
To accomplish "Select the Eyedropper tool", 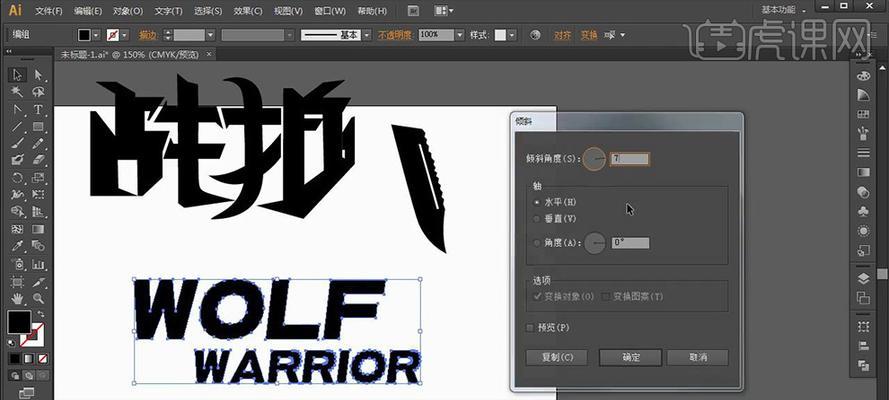I will pos(18,246).
